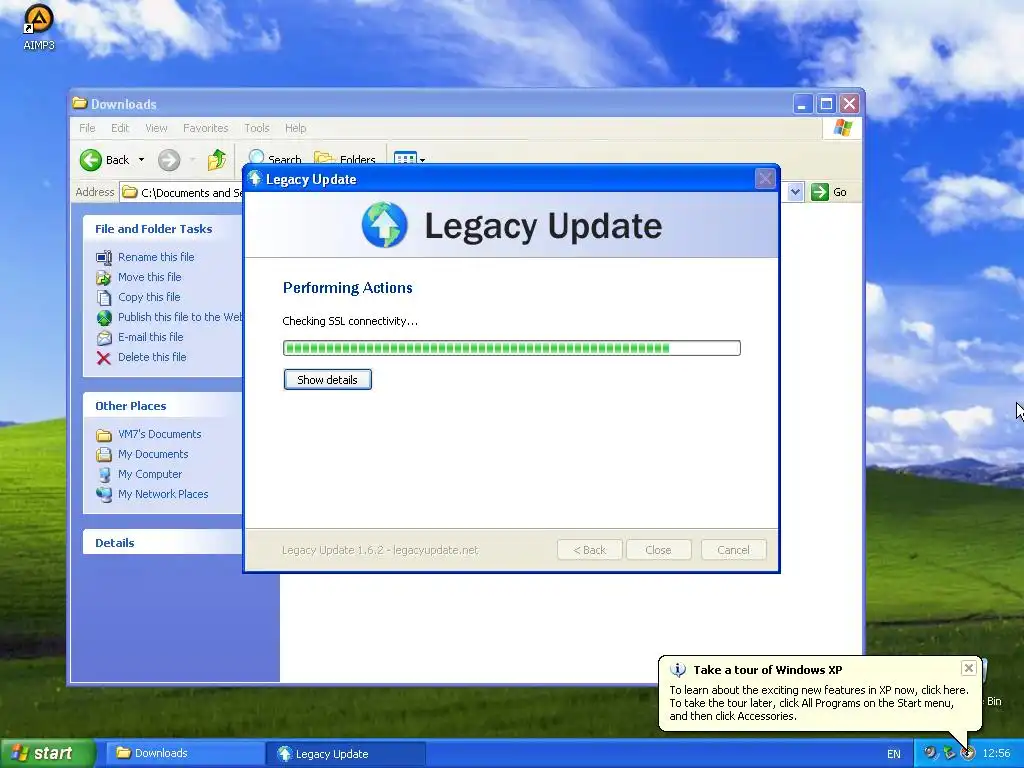The width and height of the screenshot is (1024, 768).
Task: Close the Legacy Update dialog title X
Action: 765,178
